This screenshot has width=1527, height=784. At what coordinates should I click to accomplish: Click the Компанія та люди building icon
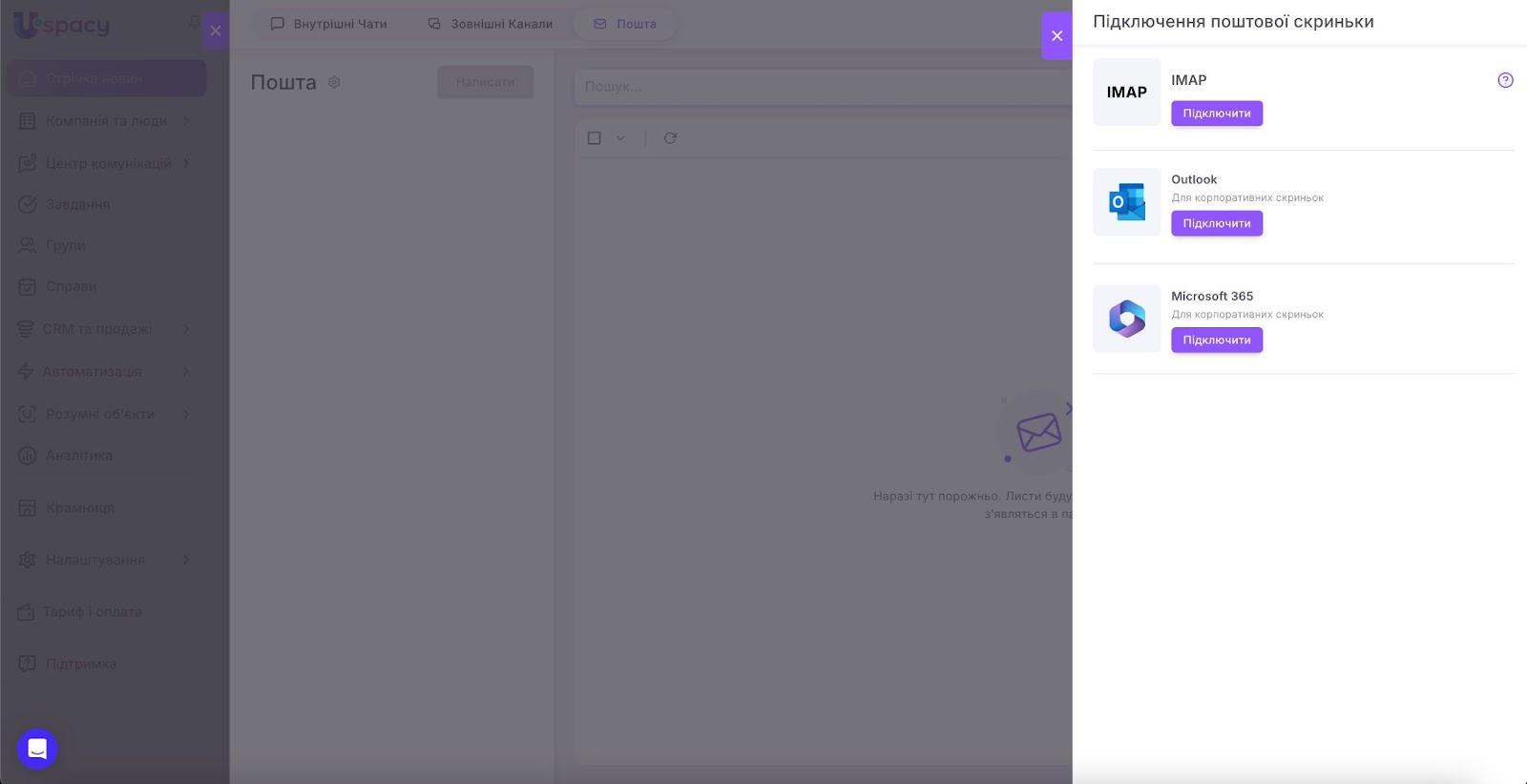coord(28,121)
